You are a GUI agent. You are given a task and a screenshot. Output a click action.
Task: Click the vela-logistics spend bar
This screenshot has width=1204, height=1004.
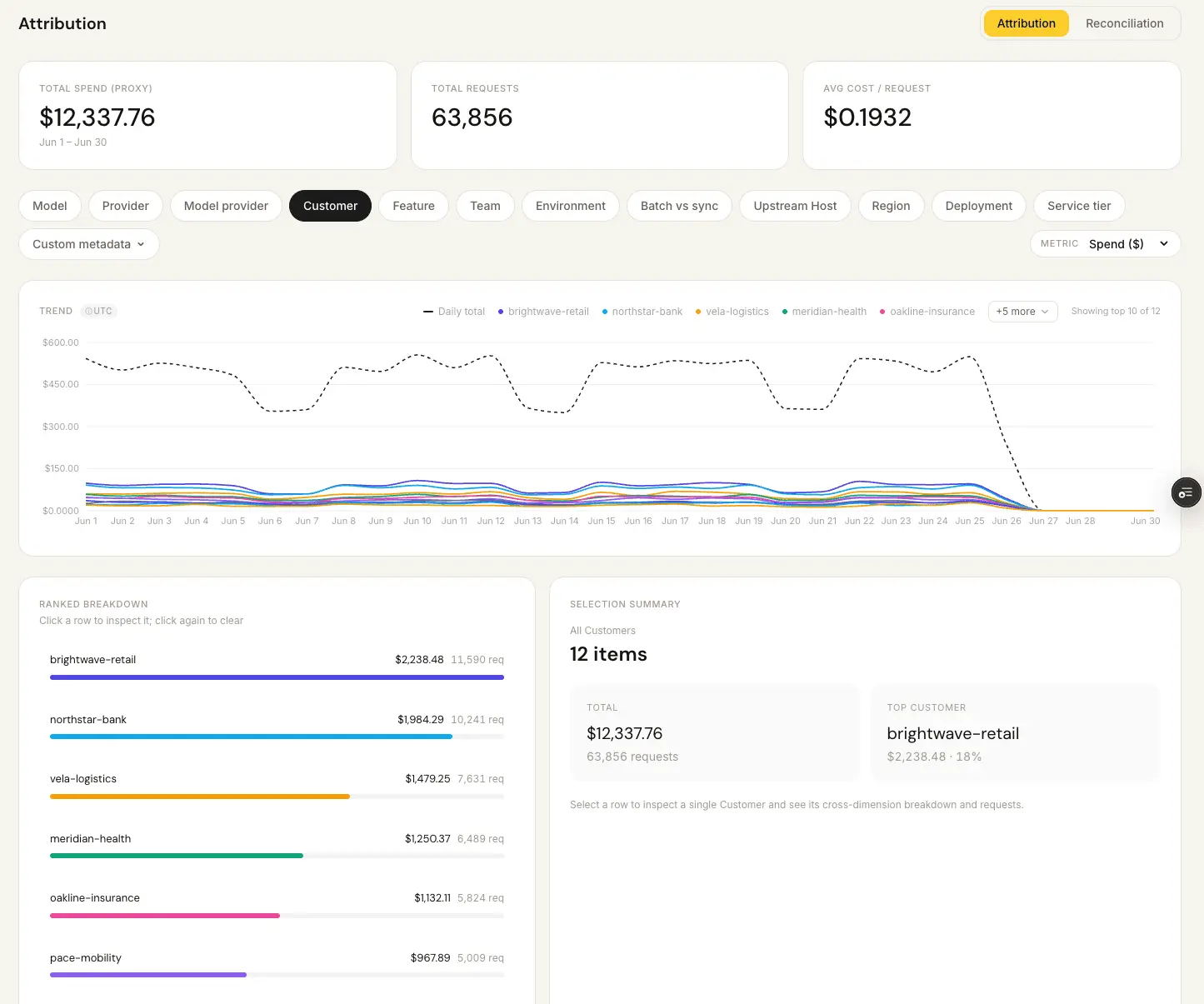[x=200, y=797]
